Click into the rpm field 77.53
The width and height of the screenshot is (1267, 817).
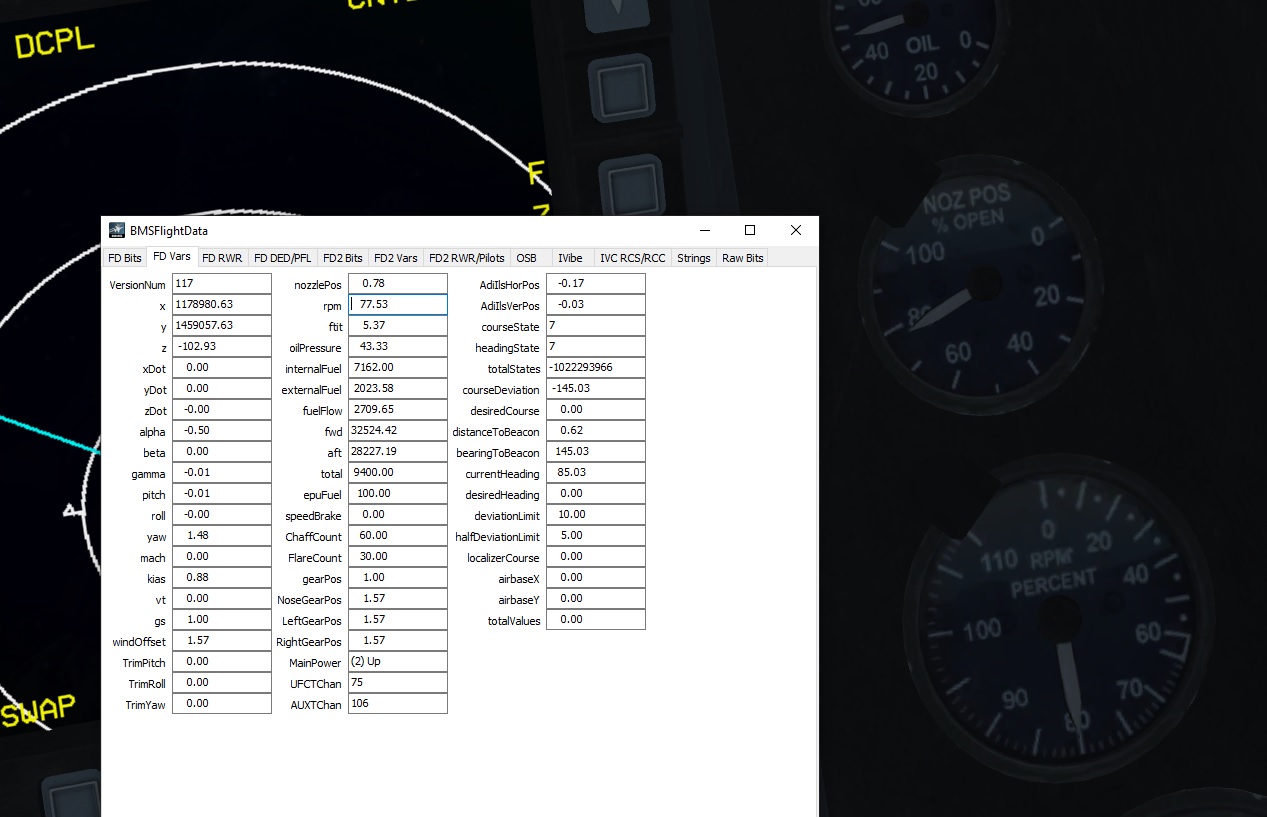398,305
